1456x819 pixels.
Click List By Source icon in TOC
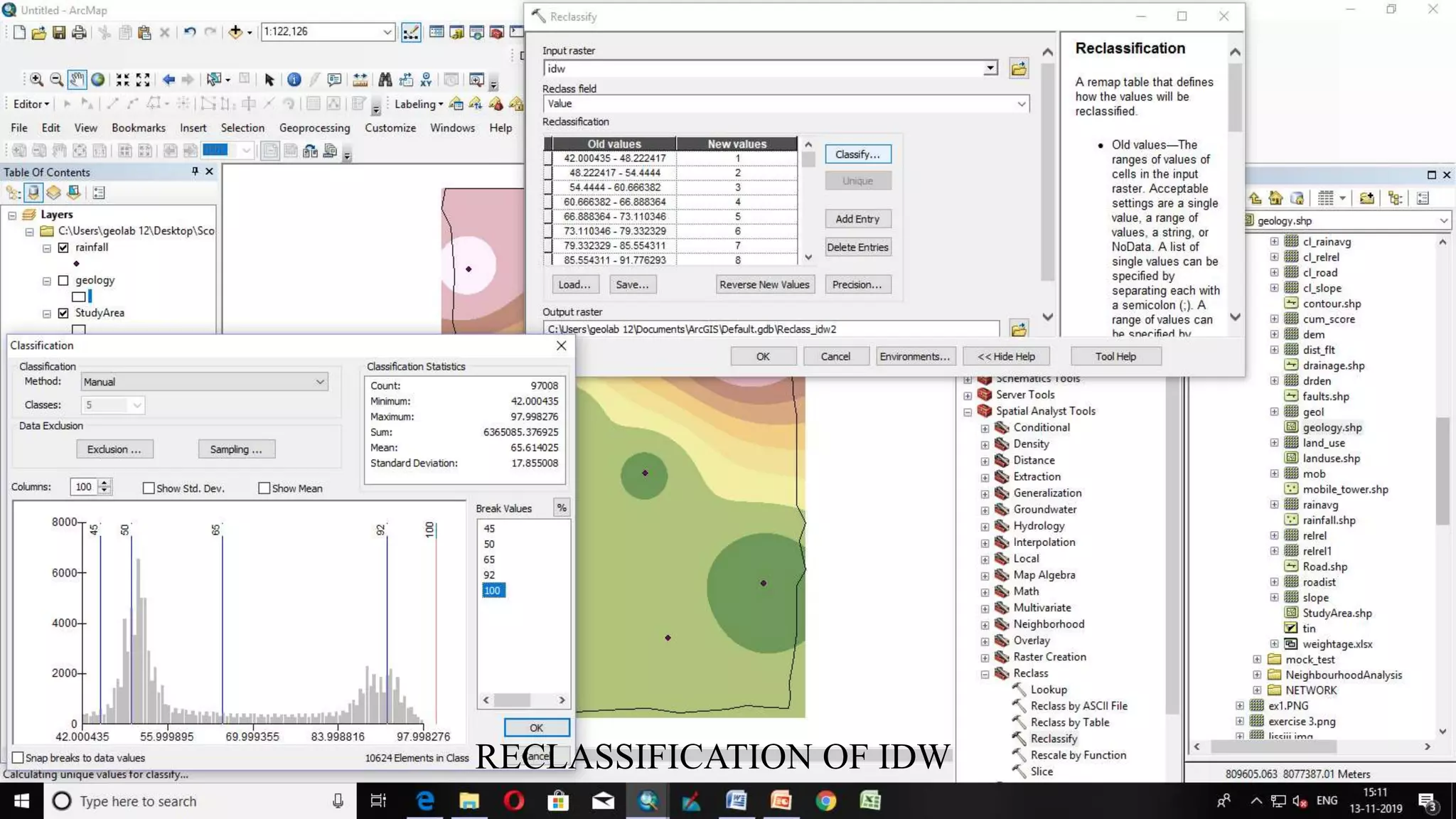(x=33, y=193)
